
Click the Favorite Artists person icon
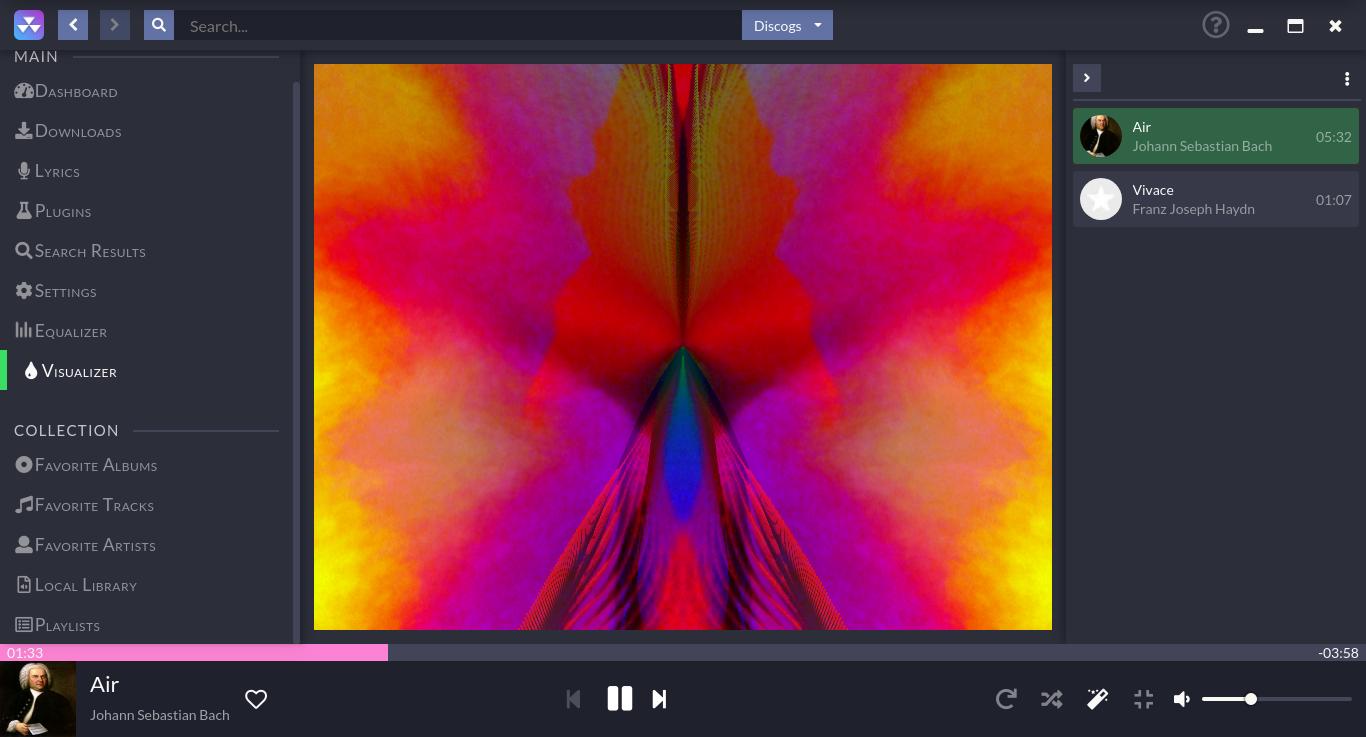(24, 544)
